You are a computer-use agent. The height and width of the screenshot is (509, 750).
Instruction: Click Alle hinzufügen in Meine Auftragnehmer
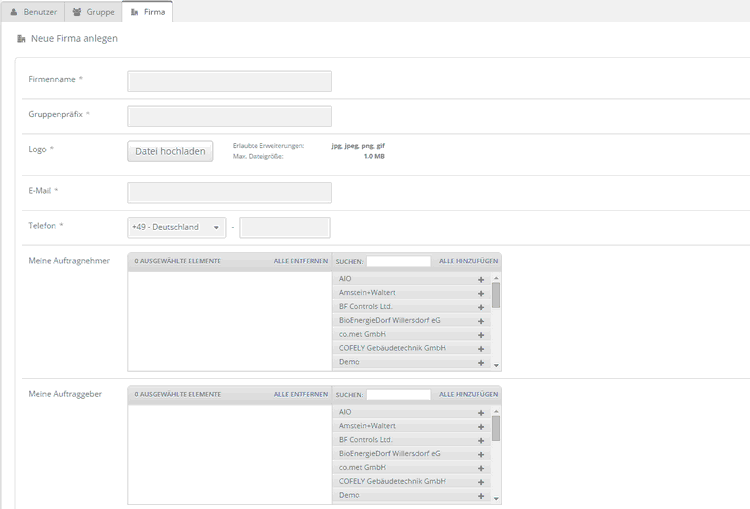coord(468,261)
